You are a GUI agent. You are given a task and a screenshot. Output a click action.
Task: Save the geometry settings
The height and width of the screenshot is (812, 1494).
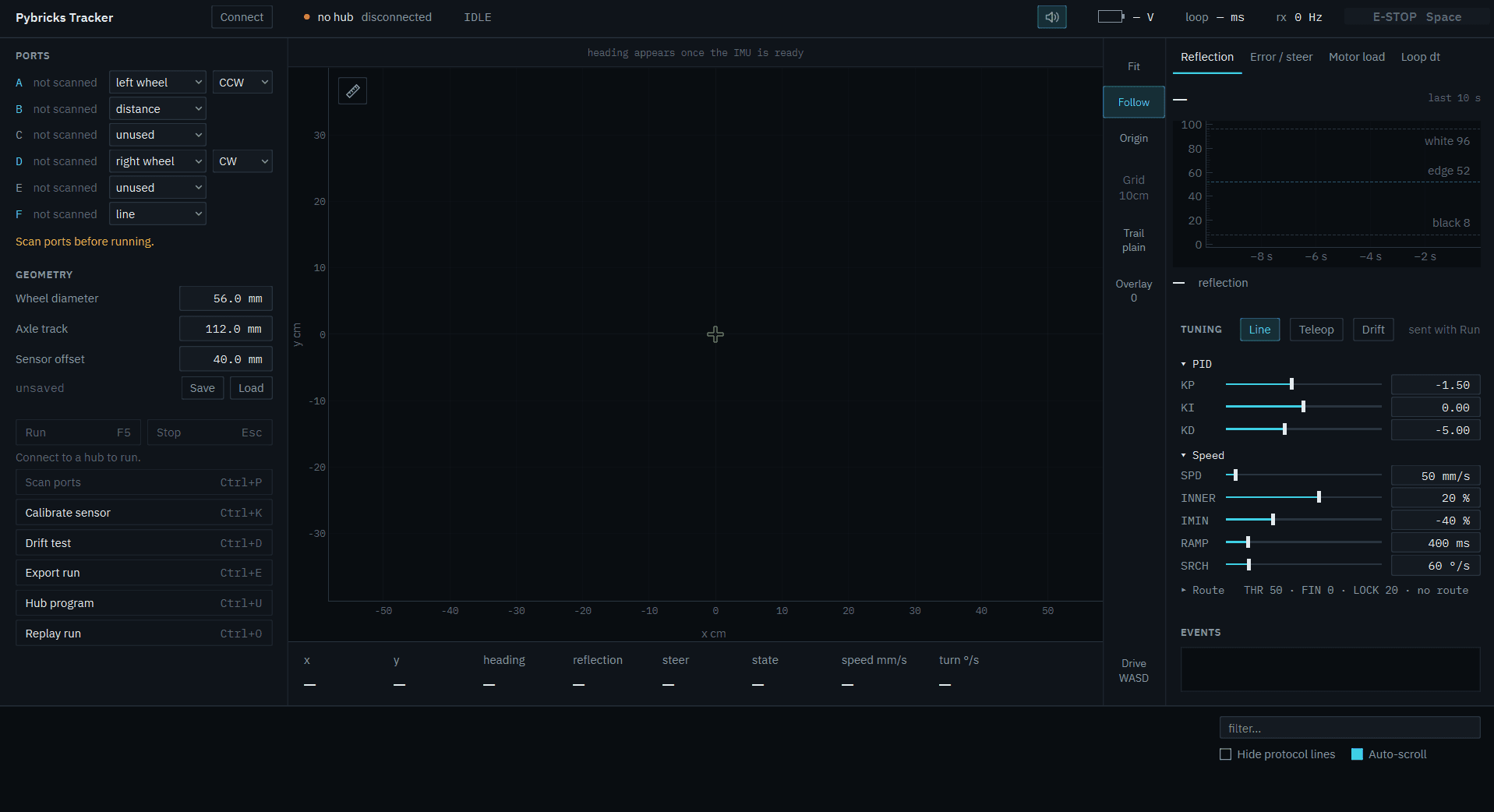click(203, 388)
